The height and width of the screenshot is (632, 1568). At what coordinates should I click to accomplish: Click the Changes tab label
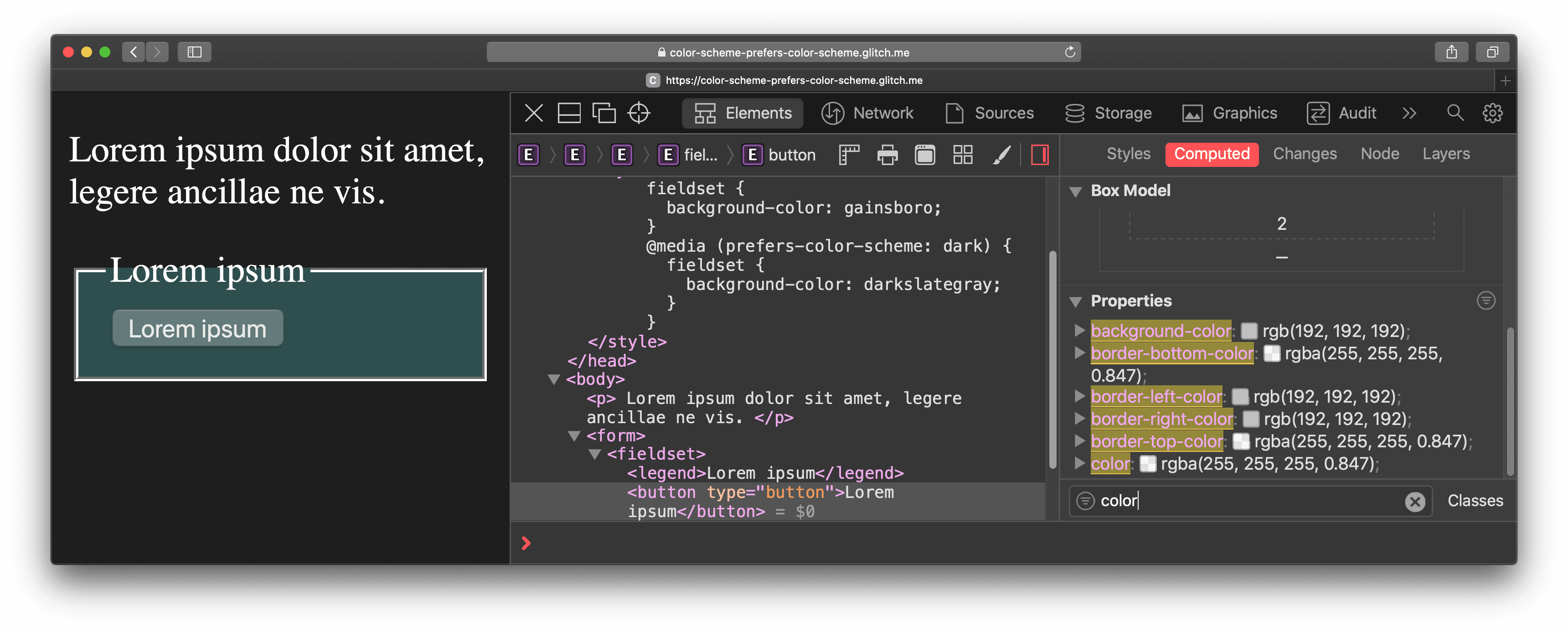tap(1305, 153)
